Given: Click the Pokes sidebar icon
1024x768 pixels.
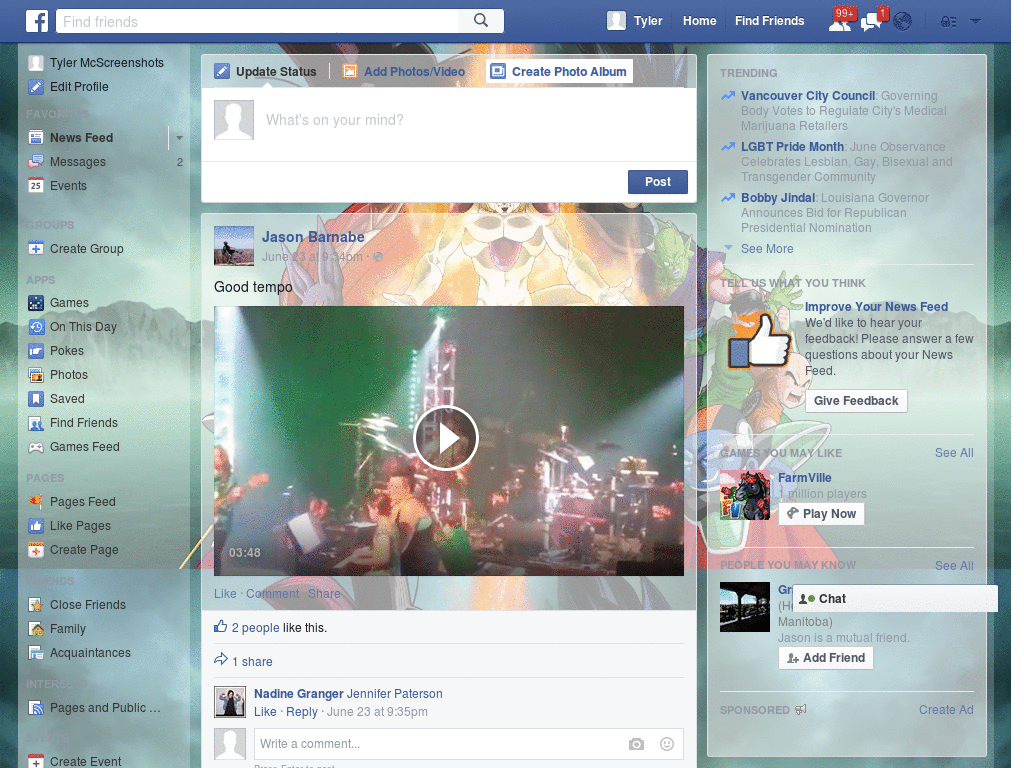Looking at the screenshot, I should click(x=36, y=351).
